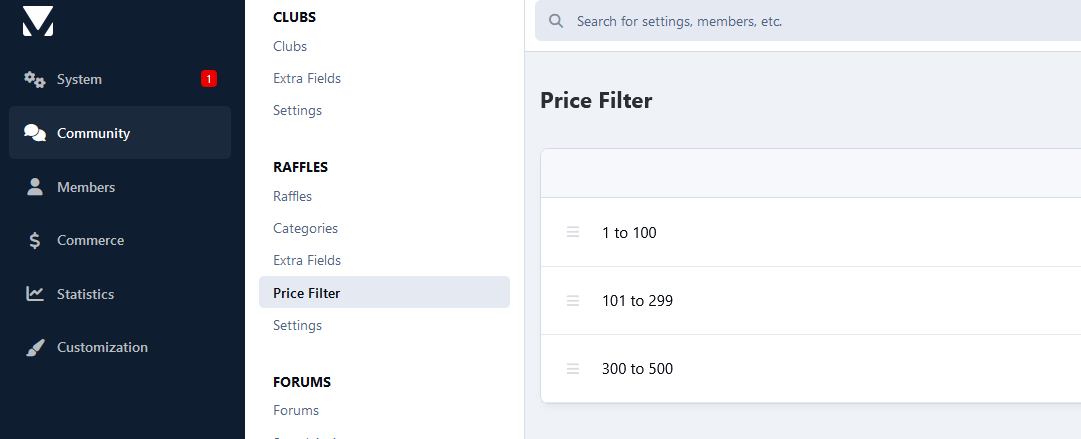This screenshot has width=1081, height=439.
Task: Click the drag handle for 300 to 500
Action: point(572,369)
